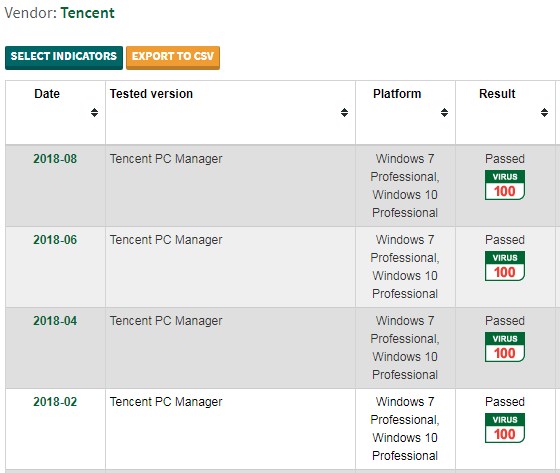Sort by Result column arrows
Viewport: 560px width, 473px height.
[x=544, y=113]
